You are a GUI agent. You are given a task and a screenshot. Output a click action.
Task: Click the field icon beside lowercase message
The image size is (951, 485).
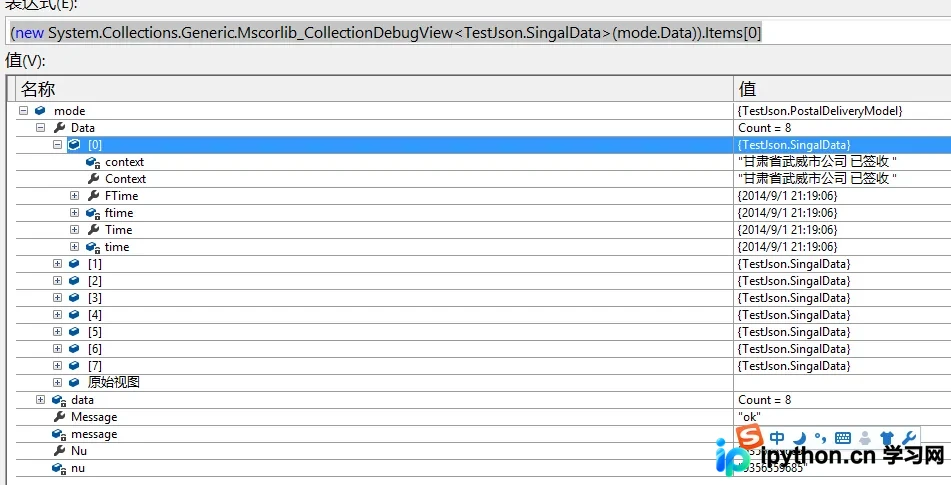(x=59, y=434)
